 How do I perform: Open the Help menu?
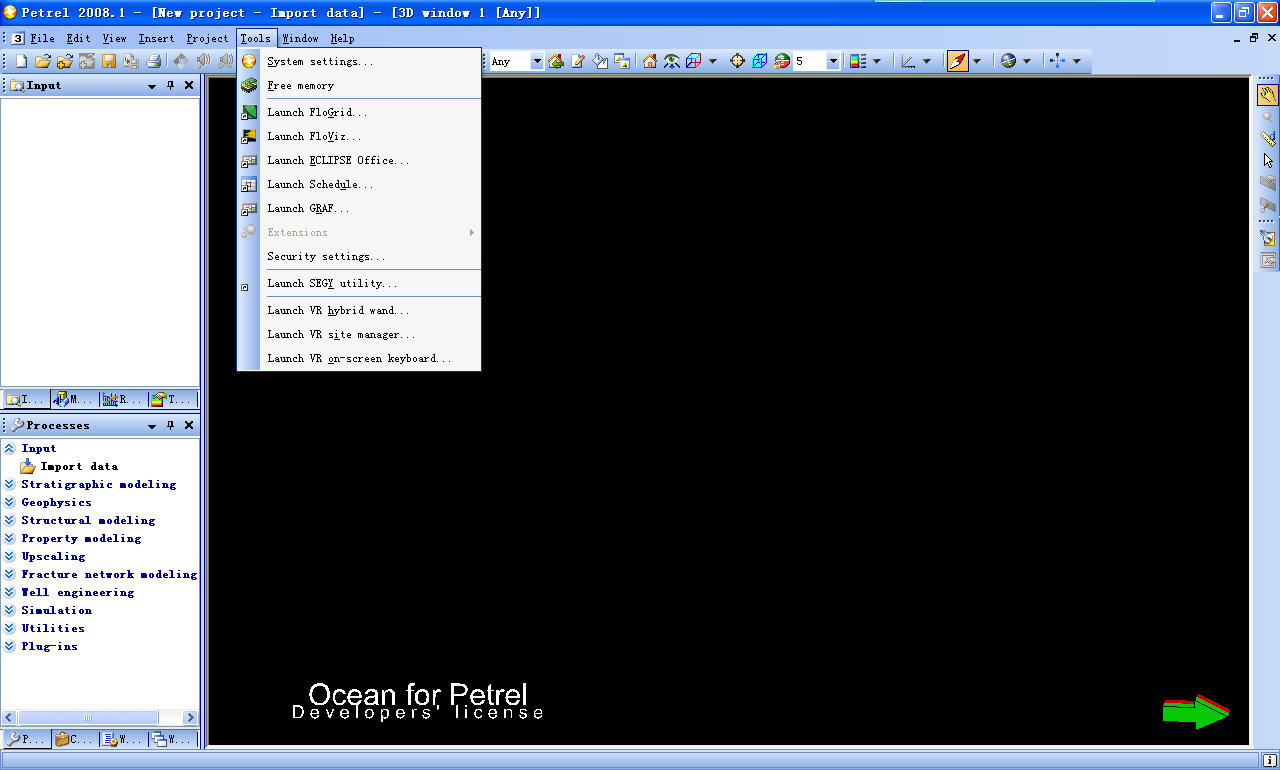342,38
